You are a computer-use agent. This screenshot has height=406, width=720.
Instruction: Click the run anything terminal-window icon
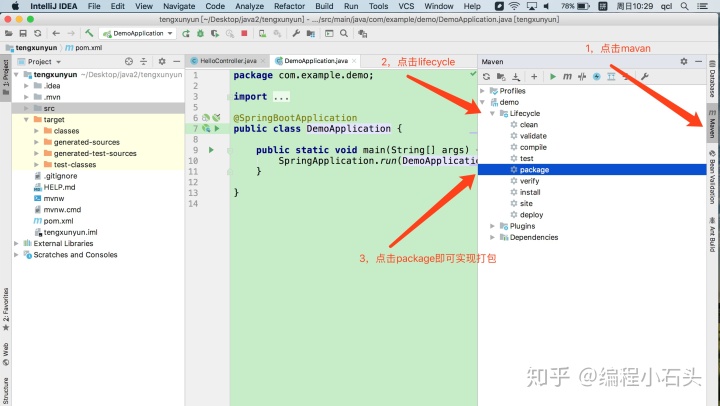tap(329, 34)
